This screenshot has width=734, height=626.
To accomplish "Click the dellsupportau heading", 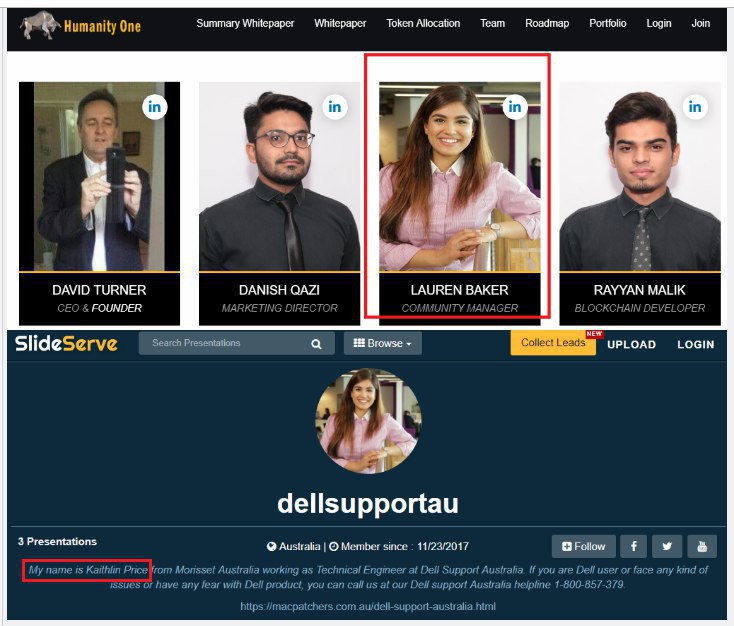I will click(x=368, y=504).
